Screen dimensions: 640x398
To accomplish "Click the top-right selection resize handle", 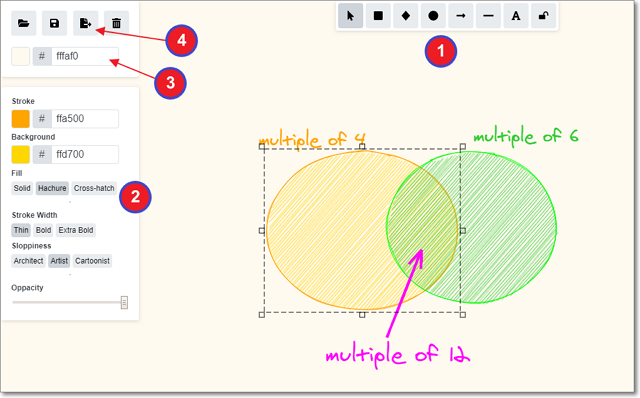I will (463, 147).
